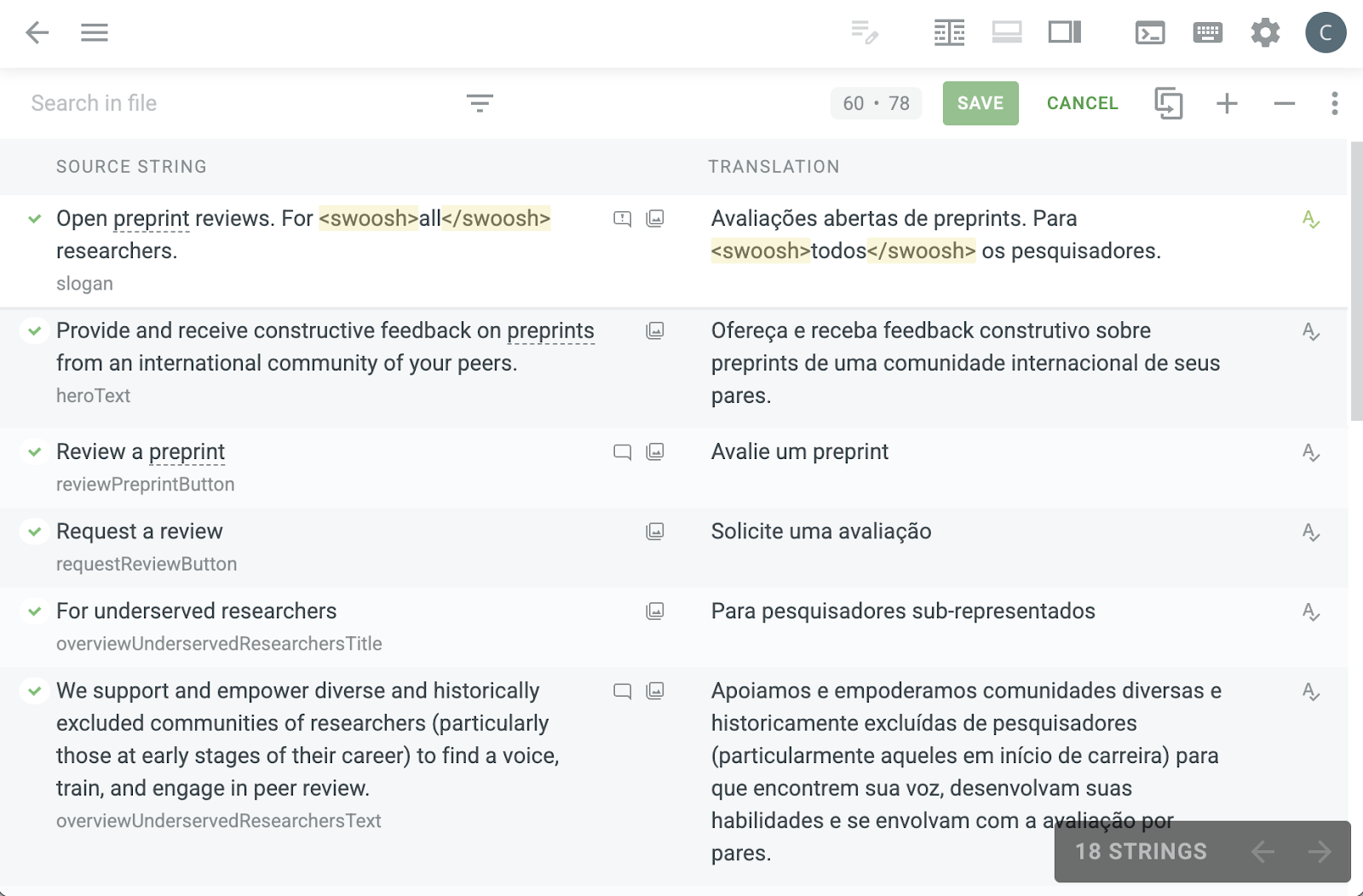Screen dimensions: 1363x896
Task: Go to next strings page arrow
Action: pyautogui.click(x=1320, y=851)
